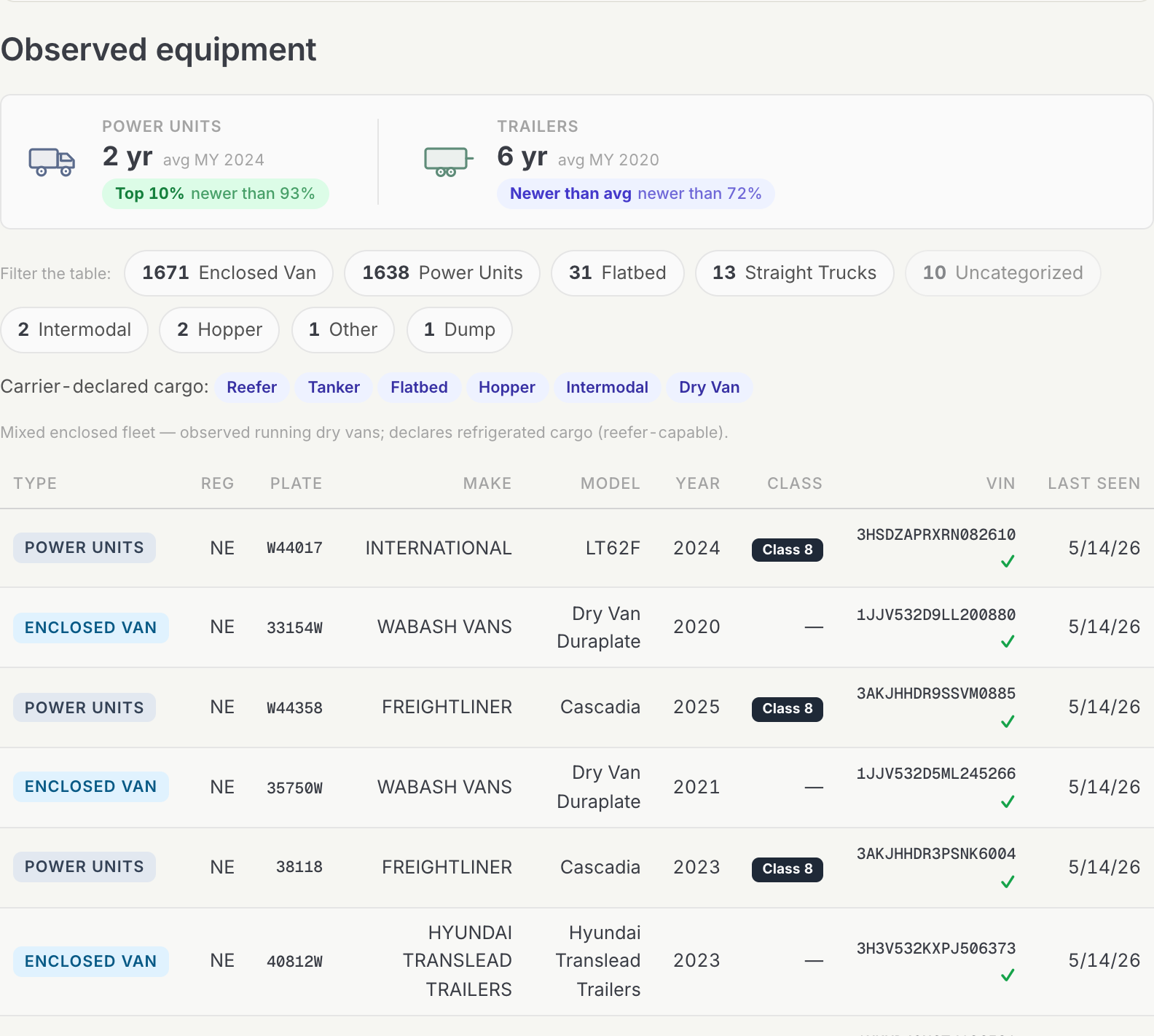
Task: Filter table by 1 Dump
Action: click(x=460, y=330)
